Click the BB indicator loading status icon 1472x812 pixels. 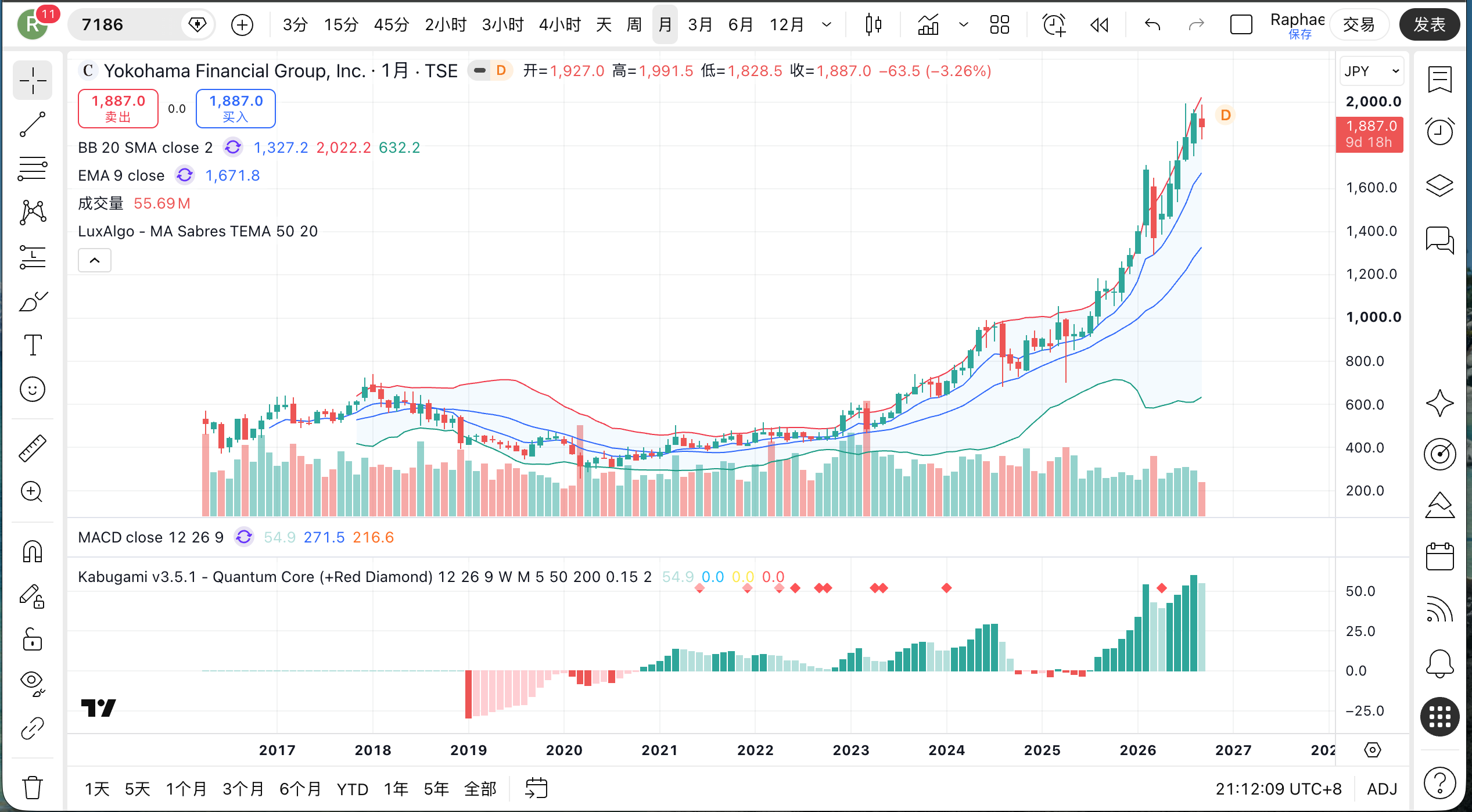click(x=233, y=148)
